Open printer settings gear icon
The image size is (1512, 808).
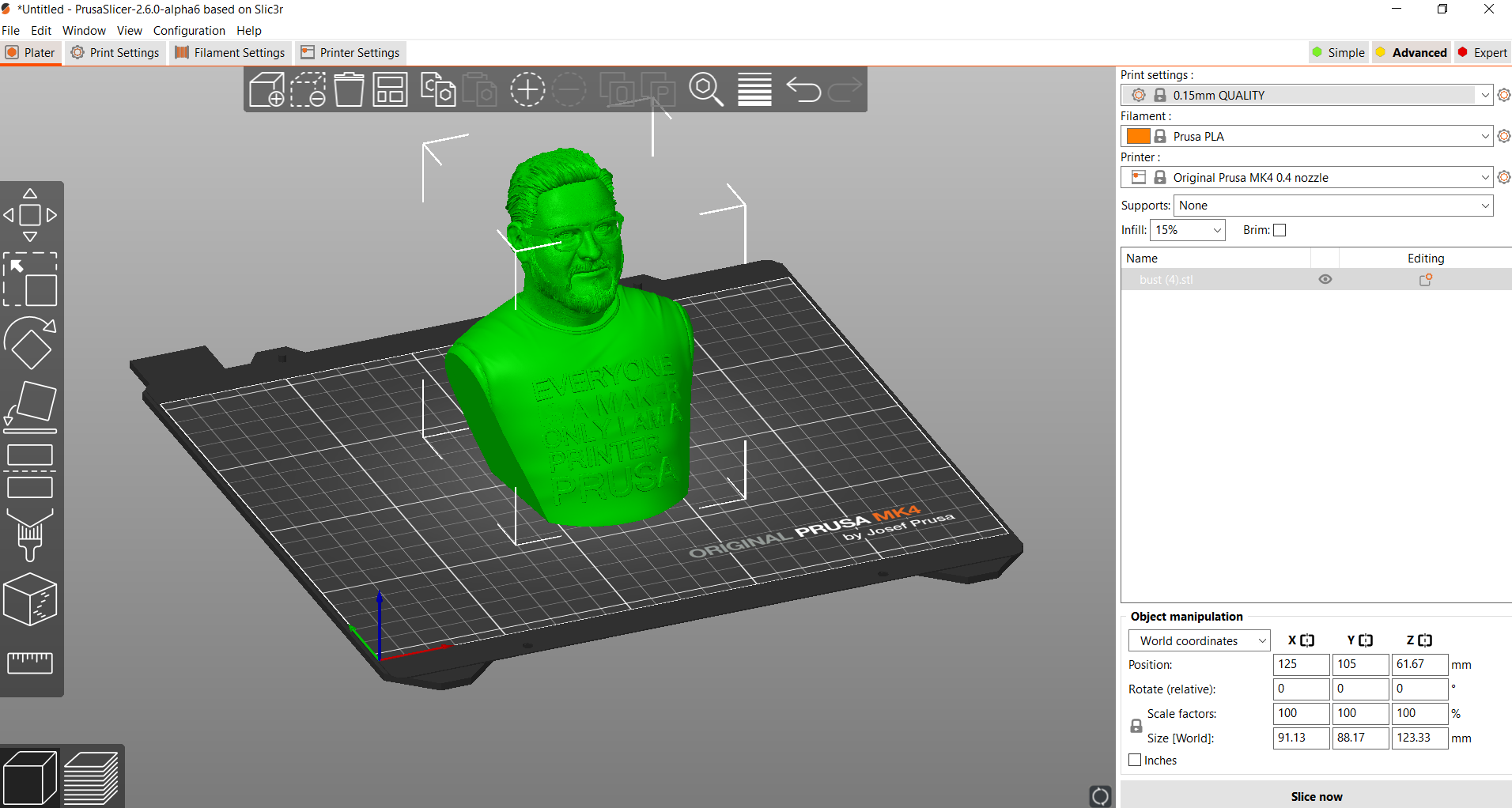(x=1504, y=177)
